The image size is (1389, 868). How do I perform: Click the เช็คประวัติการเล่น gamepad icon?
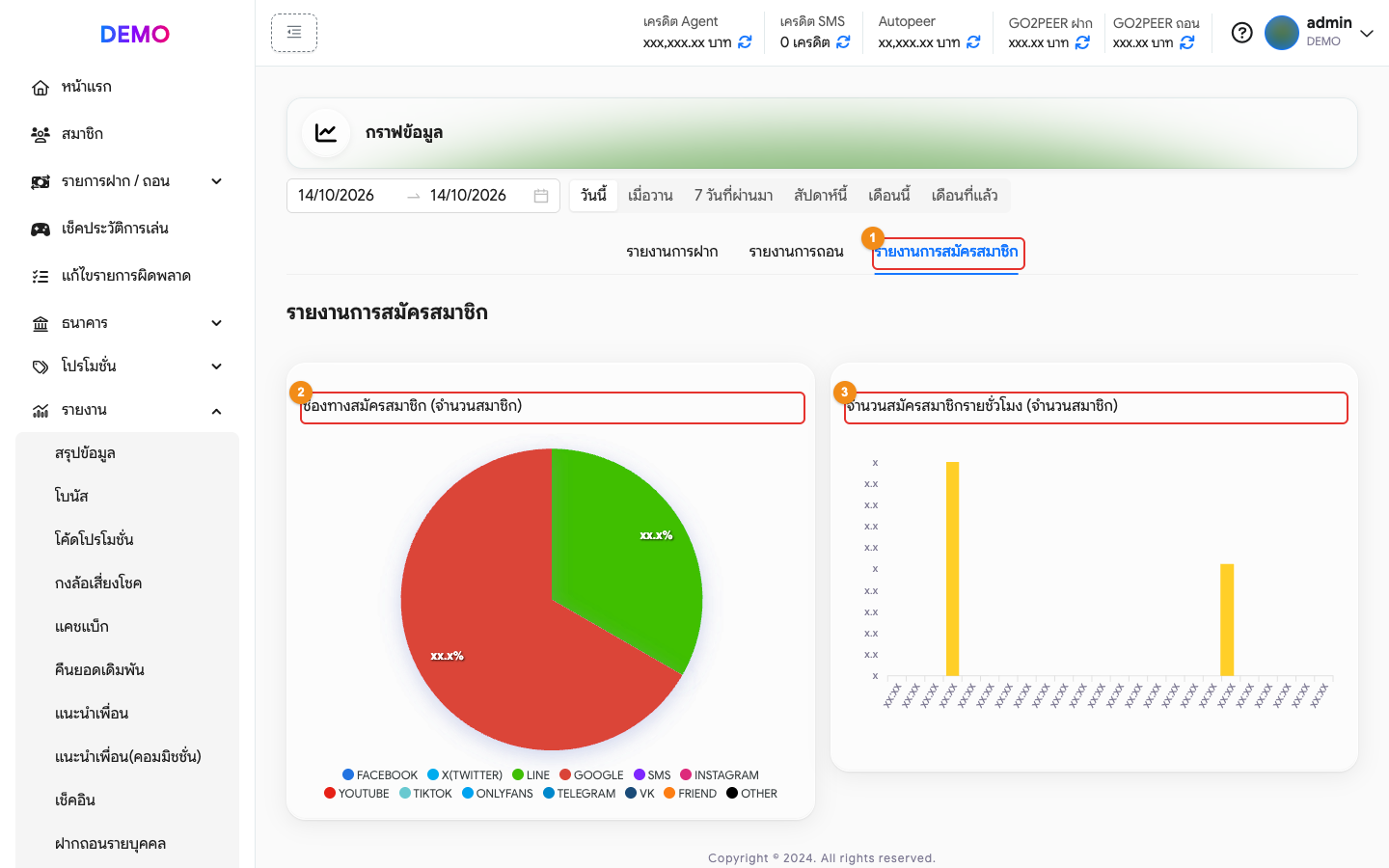point(41,230)
